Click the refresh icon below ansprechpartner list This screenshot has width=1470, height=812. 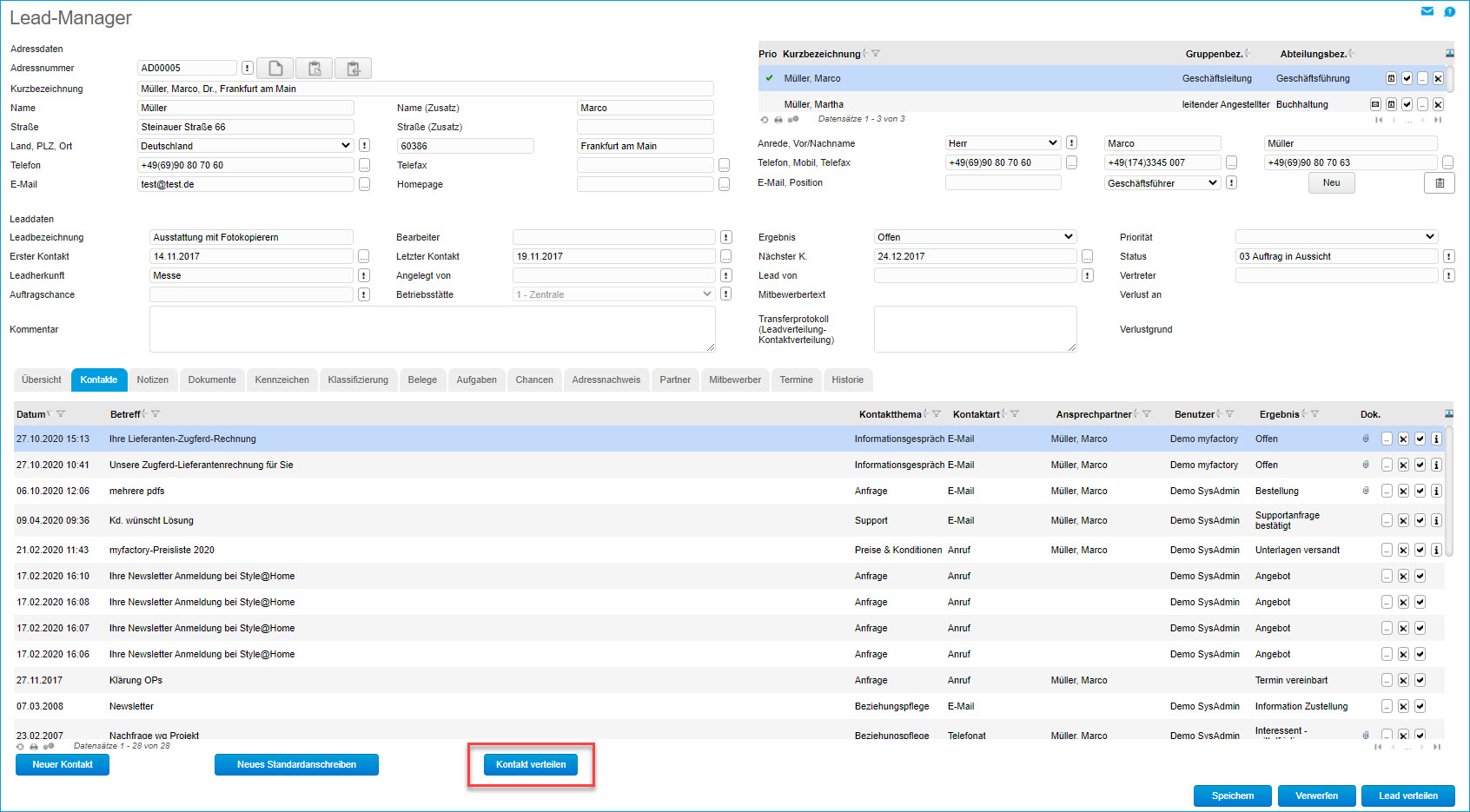tap(765, 119)
